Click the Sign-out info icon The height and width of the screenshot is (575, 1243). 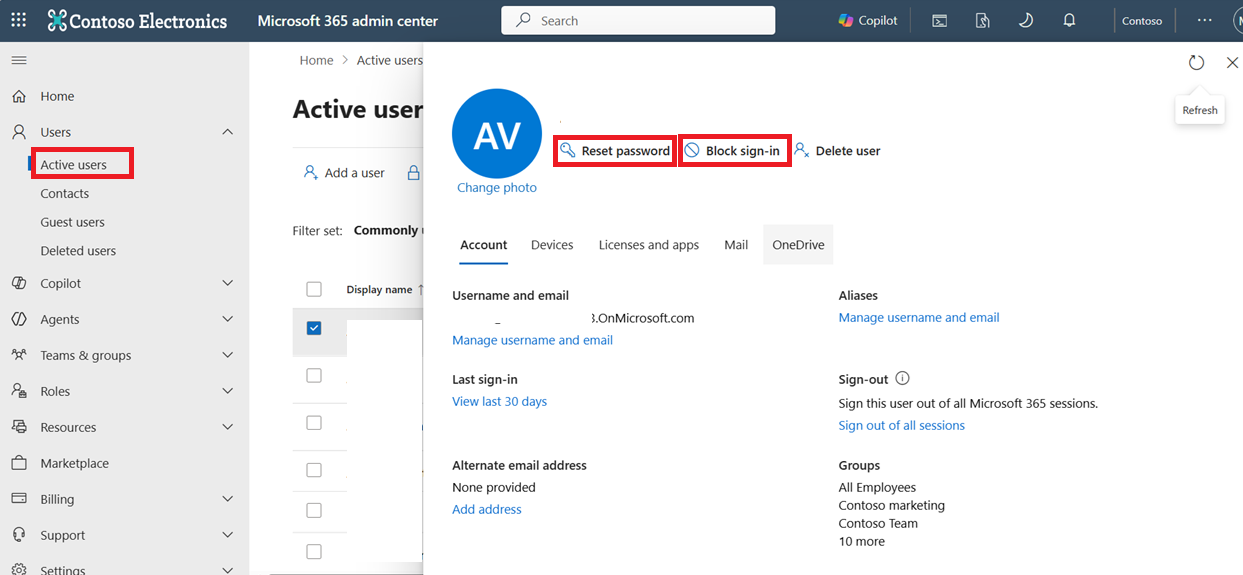point(902,379)
